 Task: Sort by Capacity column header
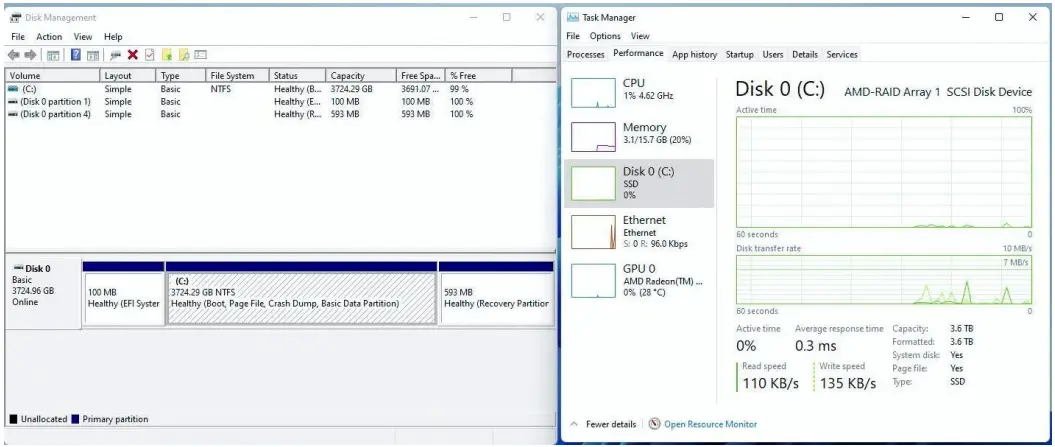click(361, 75)
